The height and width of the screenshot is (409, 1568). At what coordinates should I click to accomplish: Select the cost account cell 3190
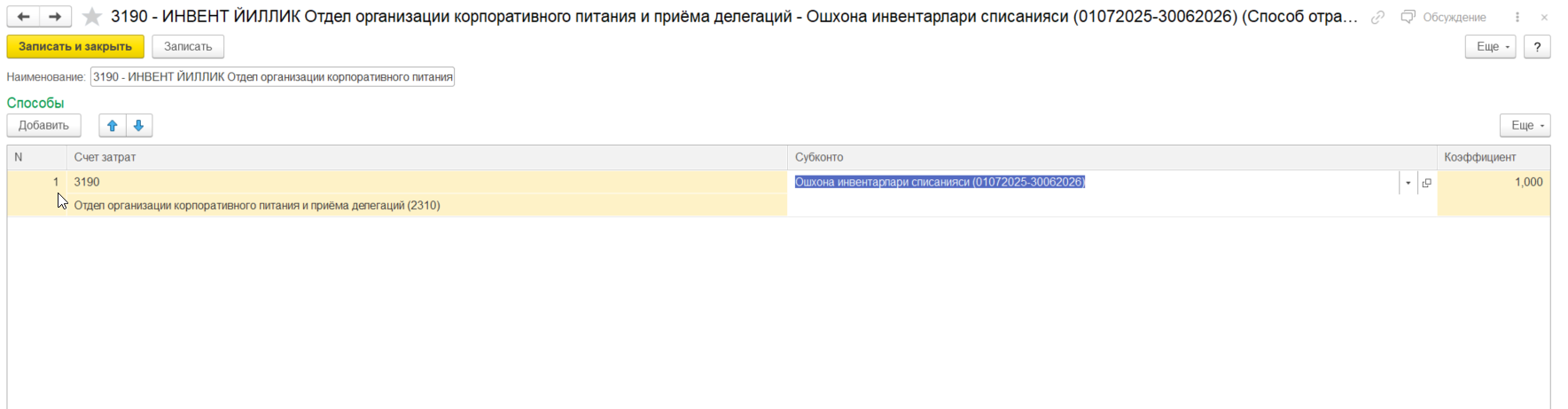[425, 182]
